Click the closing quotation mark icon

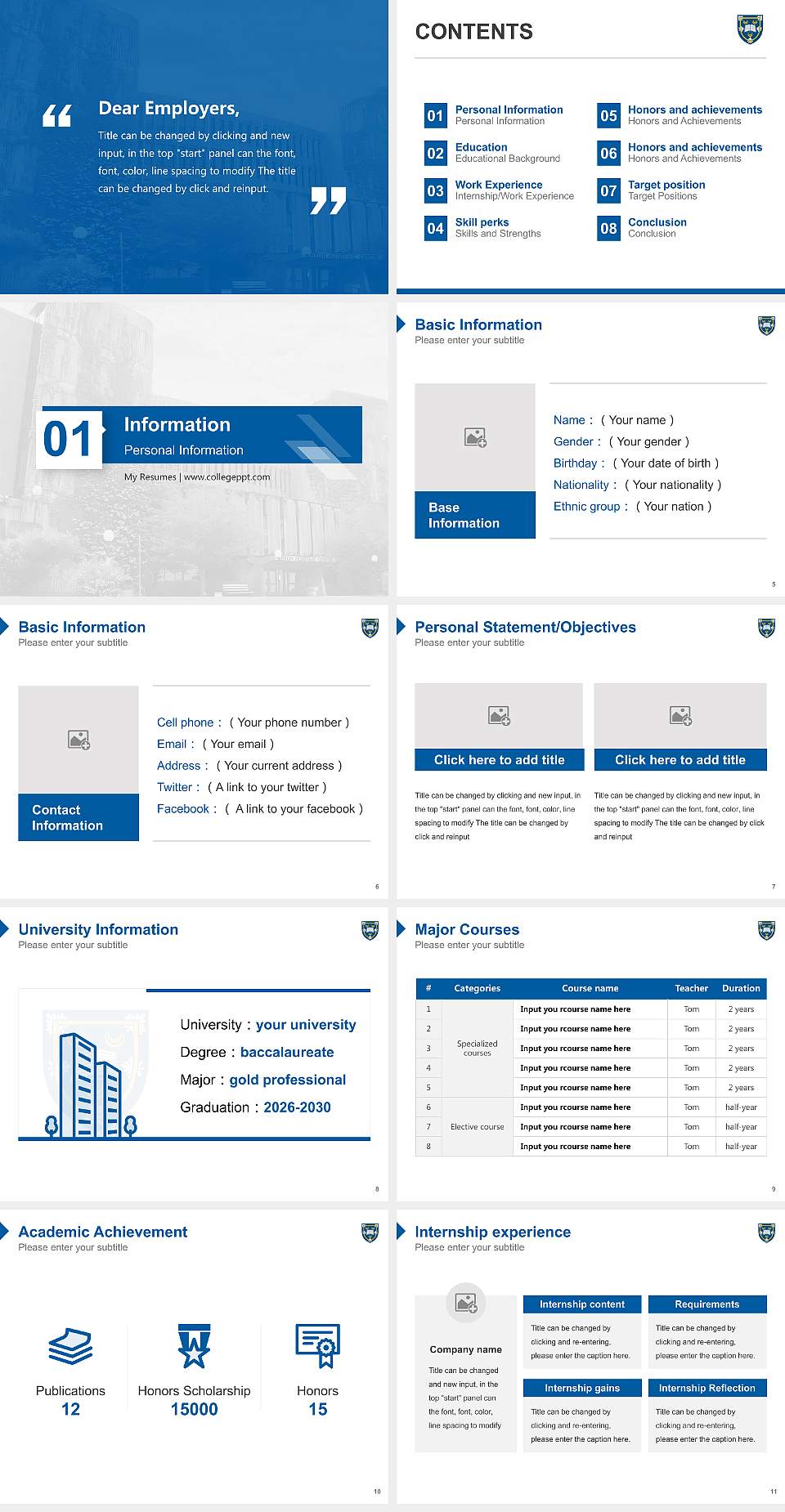pyautogui.click(x=328, y=200)
